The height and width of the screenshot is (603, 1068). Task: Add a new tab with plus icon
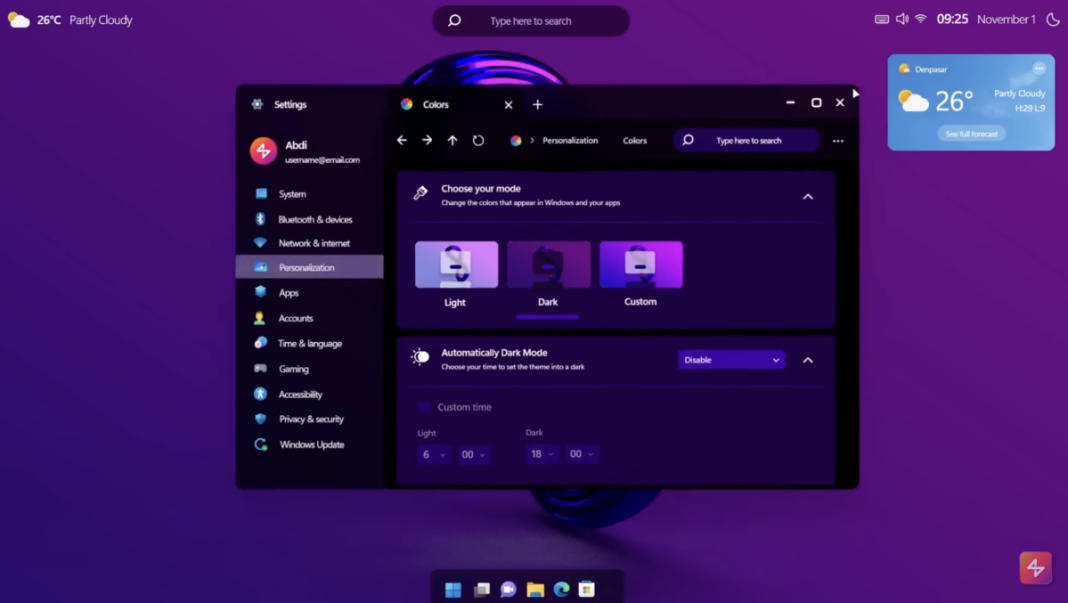pyautogui.click(x=537, y=104)
